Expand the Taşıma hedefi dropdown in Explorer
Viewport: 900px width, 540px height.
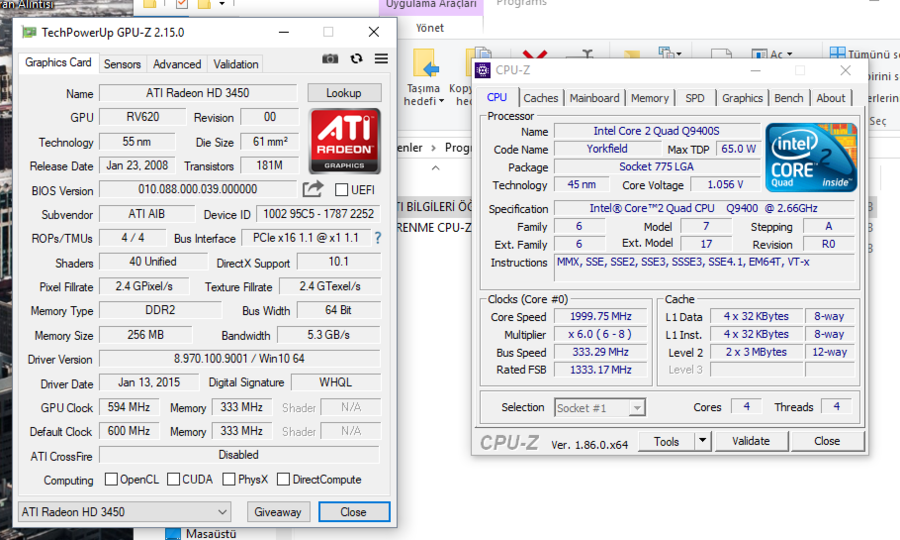[441, 102]
